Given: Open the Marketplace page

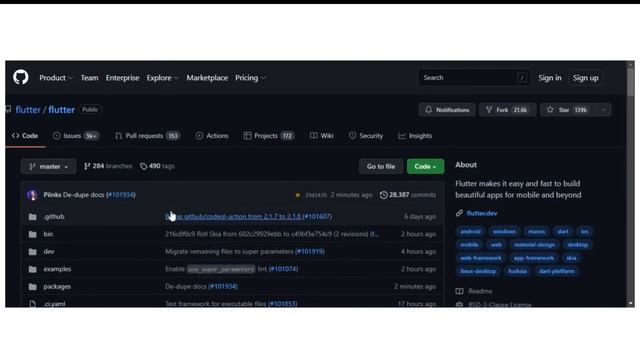Looking at the screenshot, I should [207, 78].
